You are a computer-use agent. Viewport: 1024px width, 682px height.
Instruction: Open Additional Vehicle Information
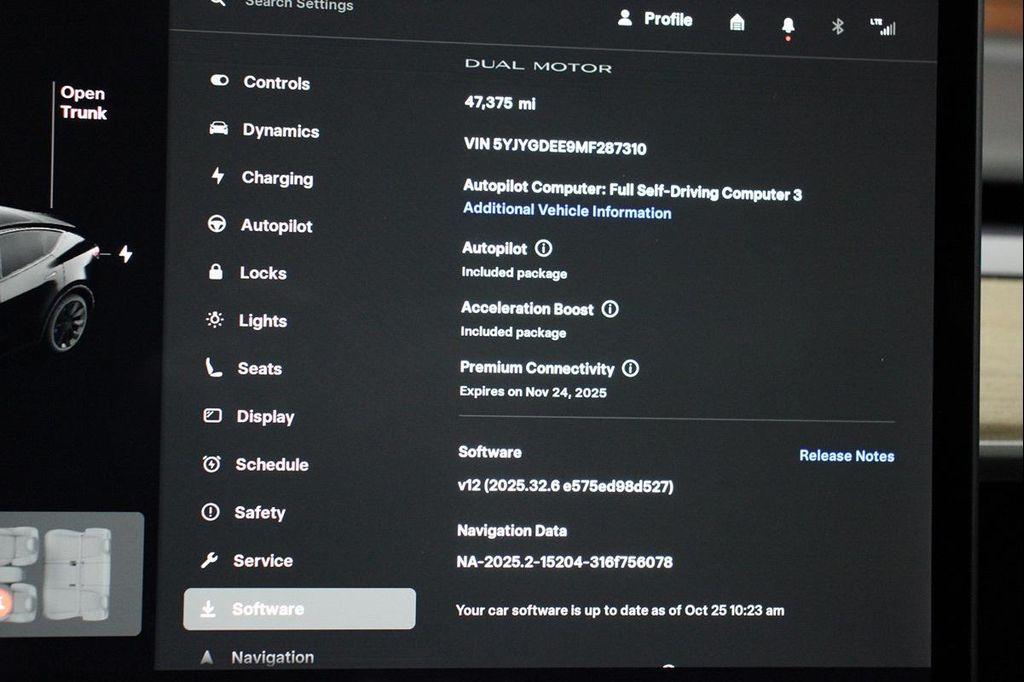(566, 212)
